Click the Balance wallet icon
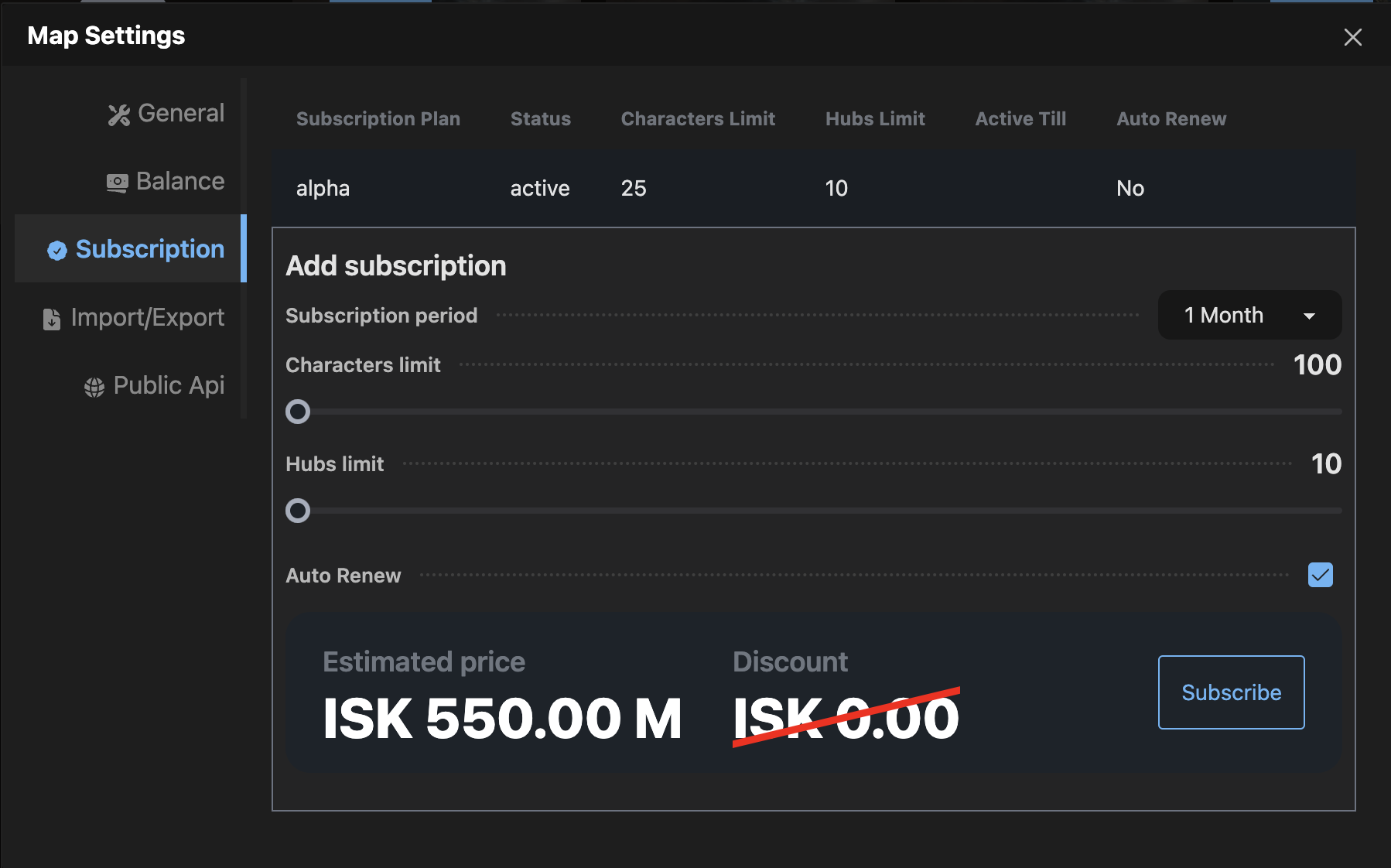Screen dimensions: 1391x868 [118, 182]
